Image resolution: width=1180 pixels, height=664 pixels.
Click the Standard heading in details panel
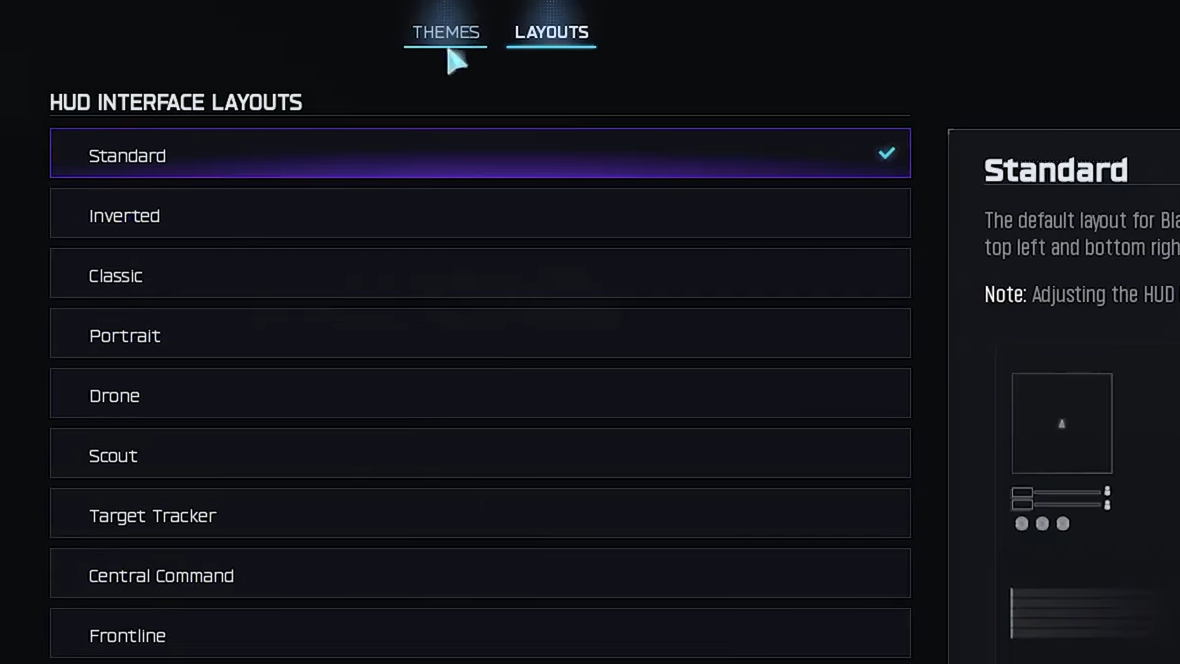(x=1055, y=170)
